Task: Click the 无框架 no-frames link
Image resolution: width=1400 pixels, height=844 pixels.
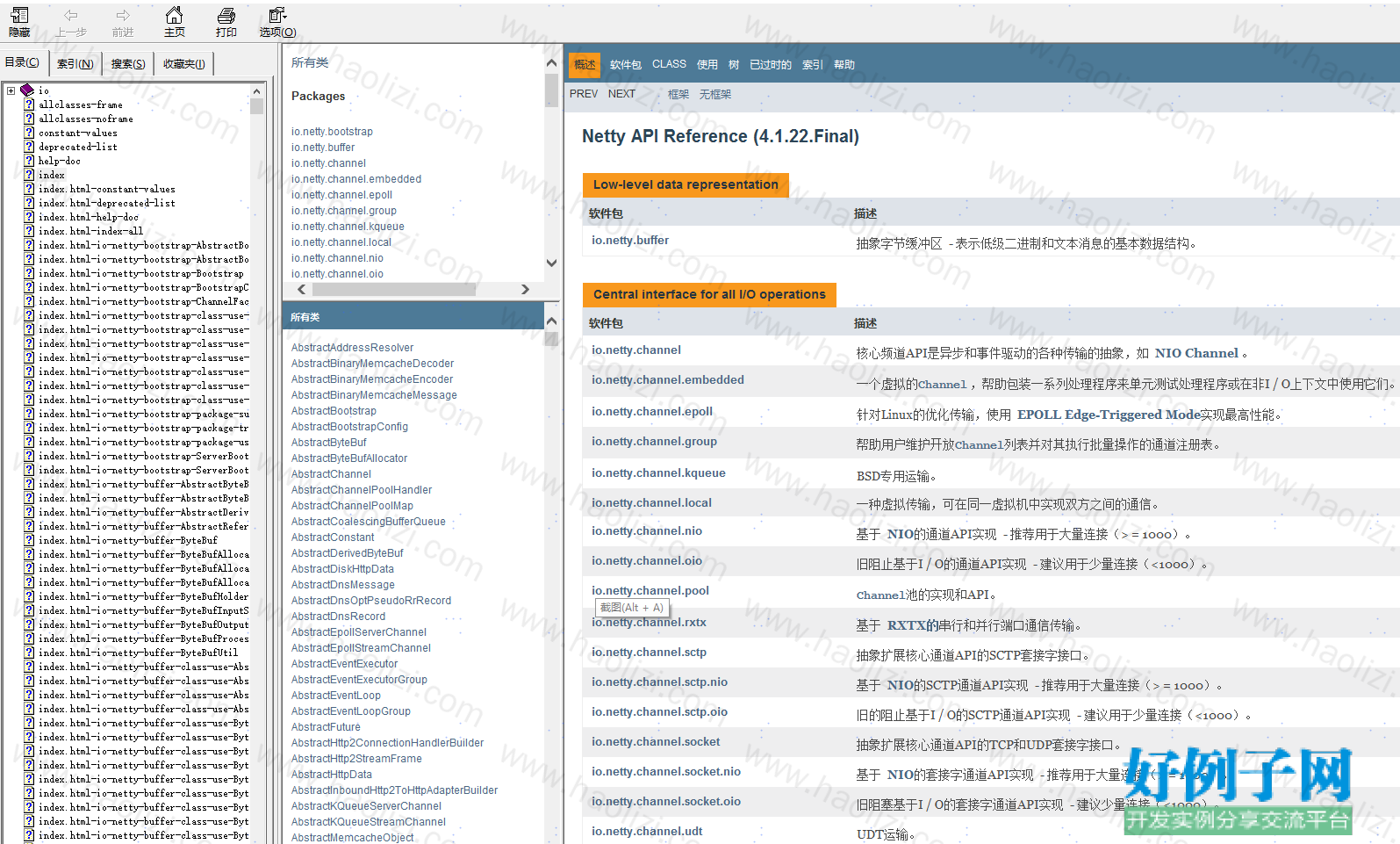Action: (x=715, y=94)
